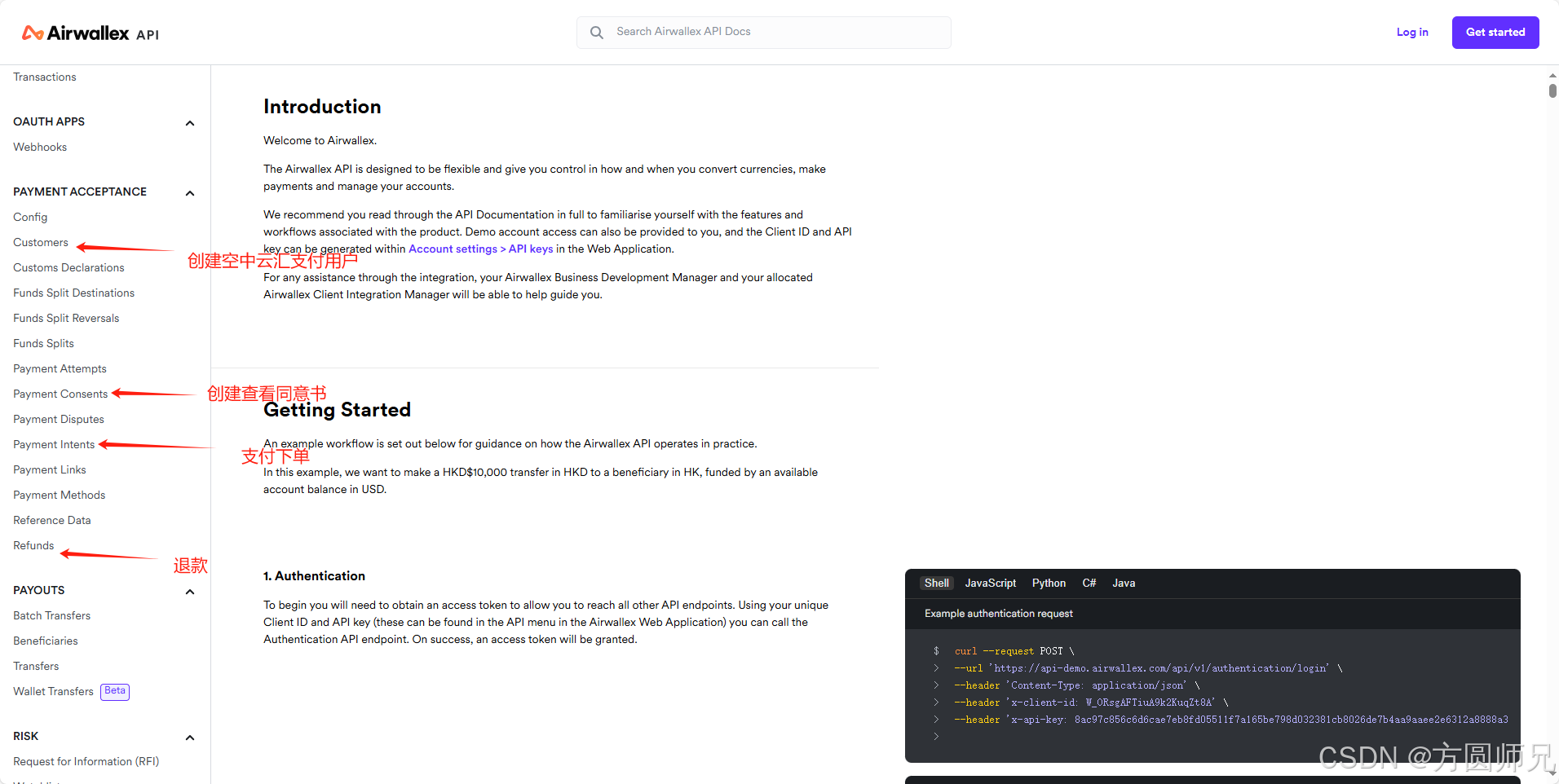Switch to the JavaScript code tab
Screen dimensions: 1559x784
tap(991, 583)
